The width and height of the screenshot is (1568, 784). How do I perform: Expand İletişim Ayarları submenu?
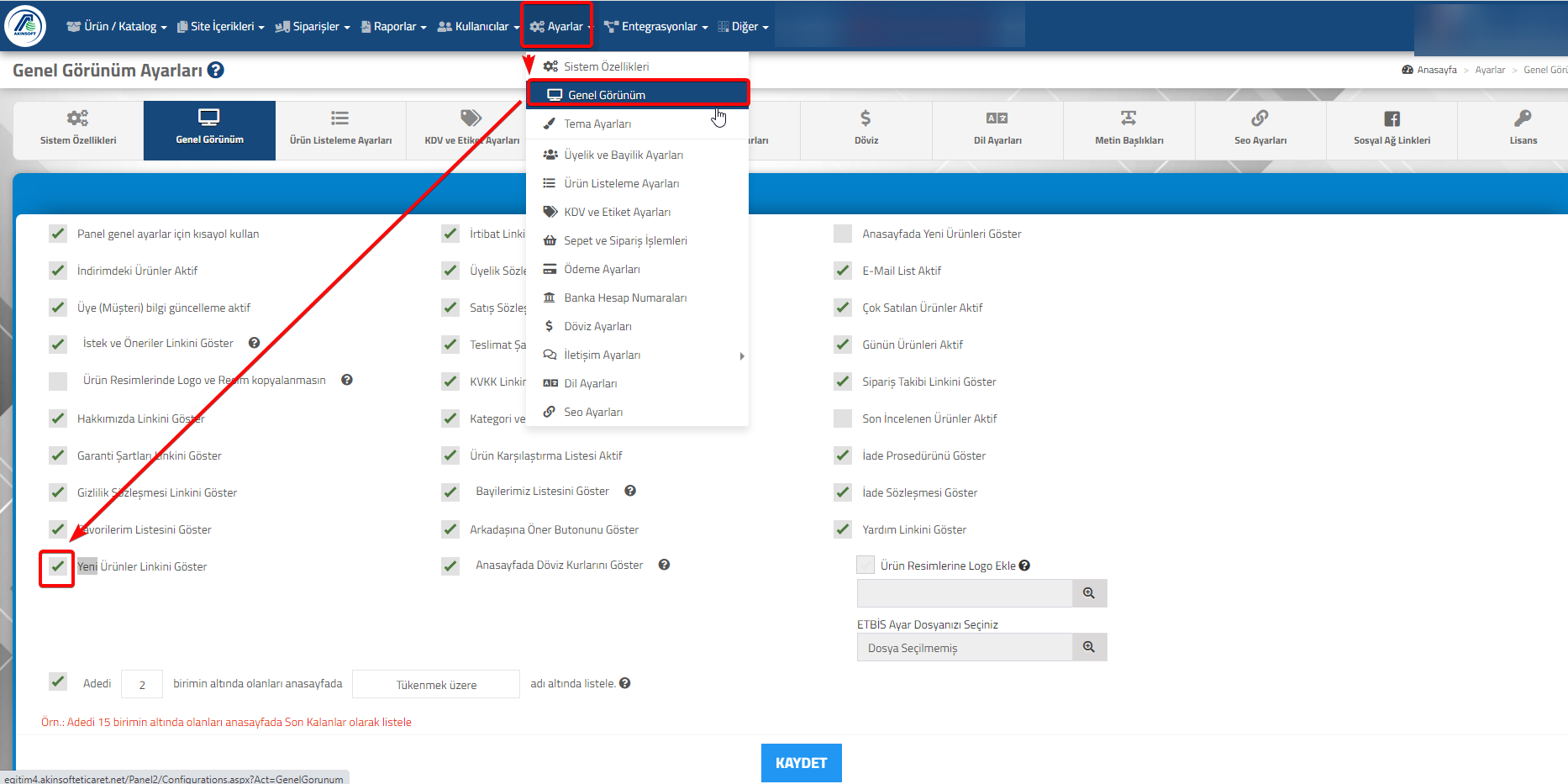[638, 355]
